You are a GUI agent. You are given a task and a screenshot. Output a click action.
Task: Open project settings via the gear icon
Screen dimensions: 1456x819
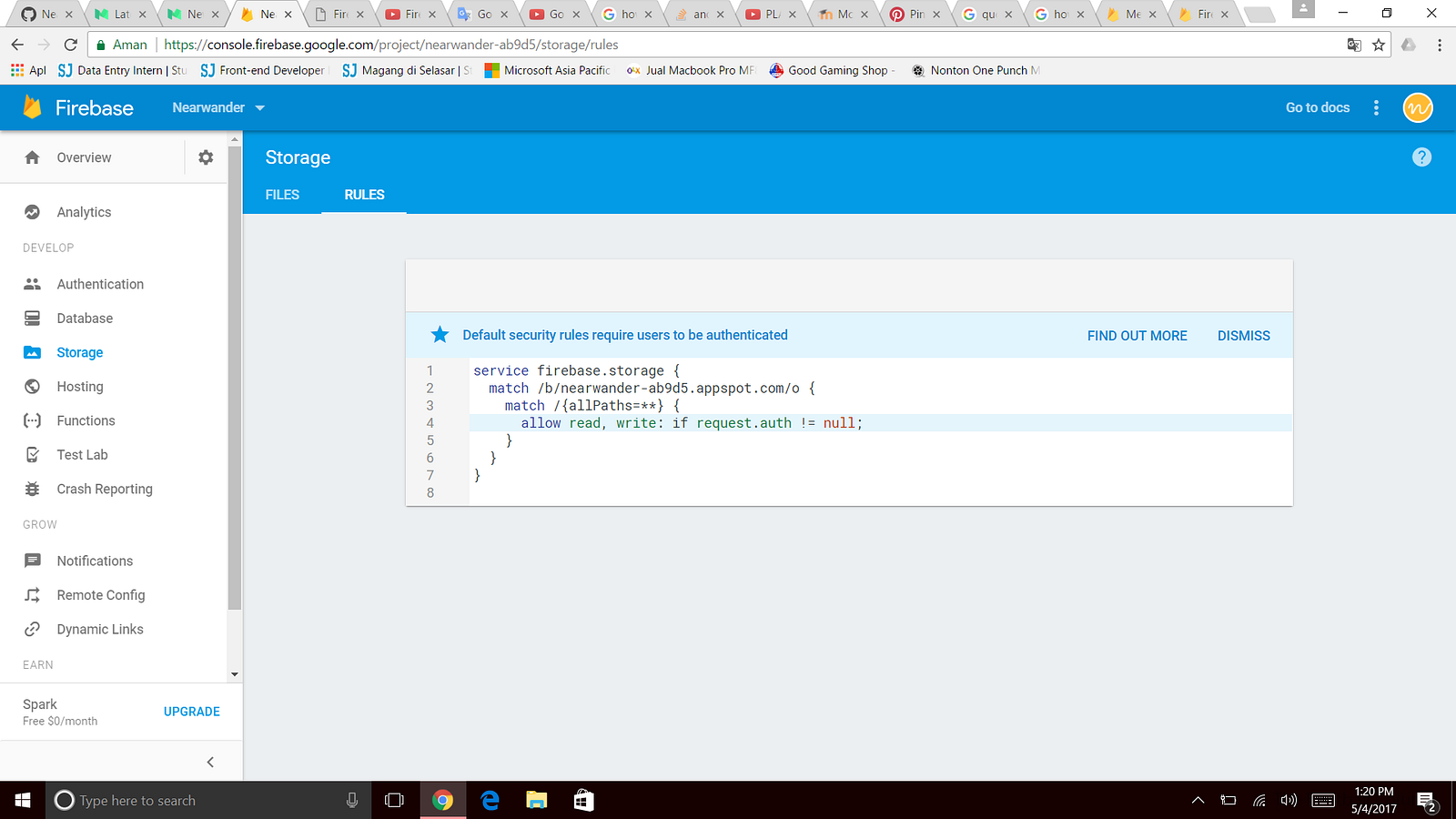(206, 157)
